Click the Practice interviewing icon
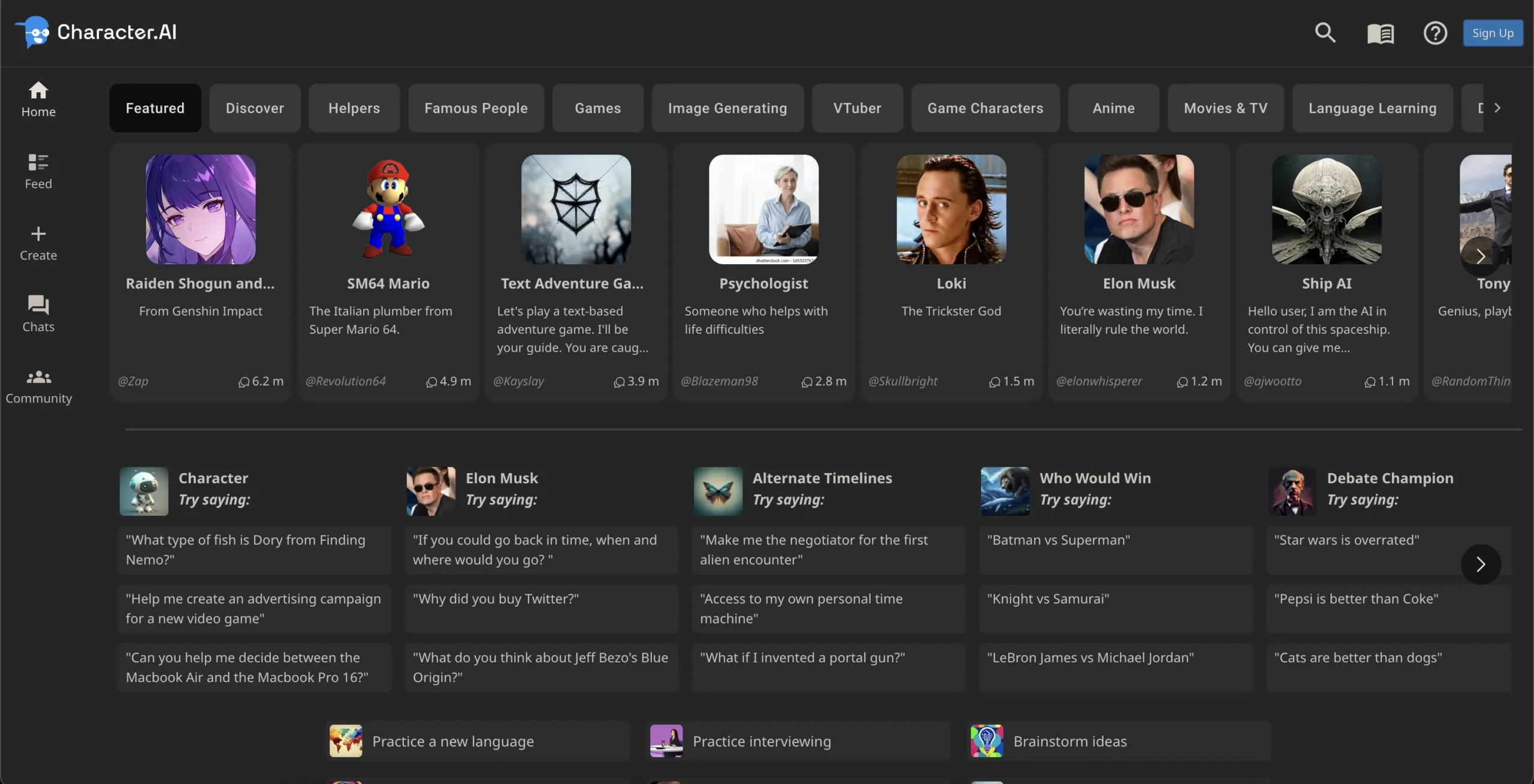 click(x=666, y=741)
